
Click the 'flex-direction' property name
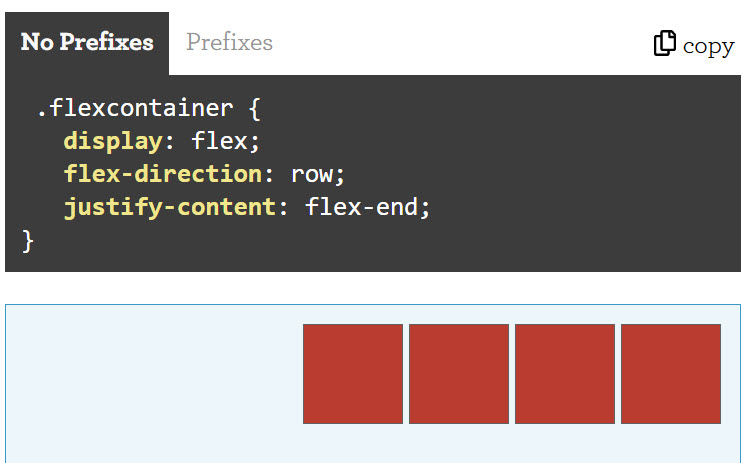tap(162, 174)
